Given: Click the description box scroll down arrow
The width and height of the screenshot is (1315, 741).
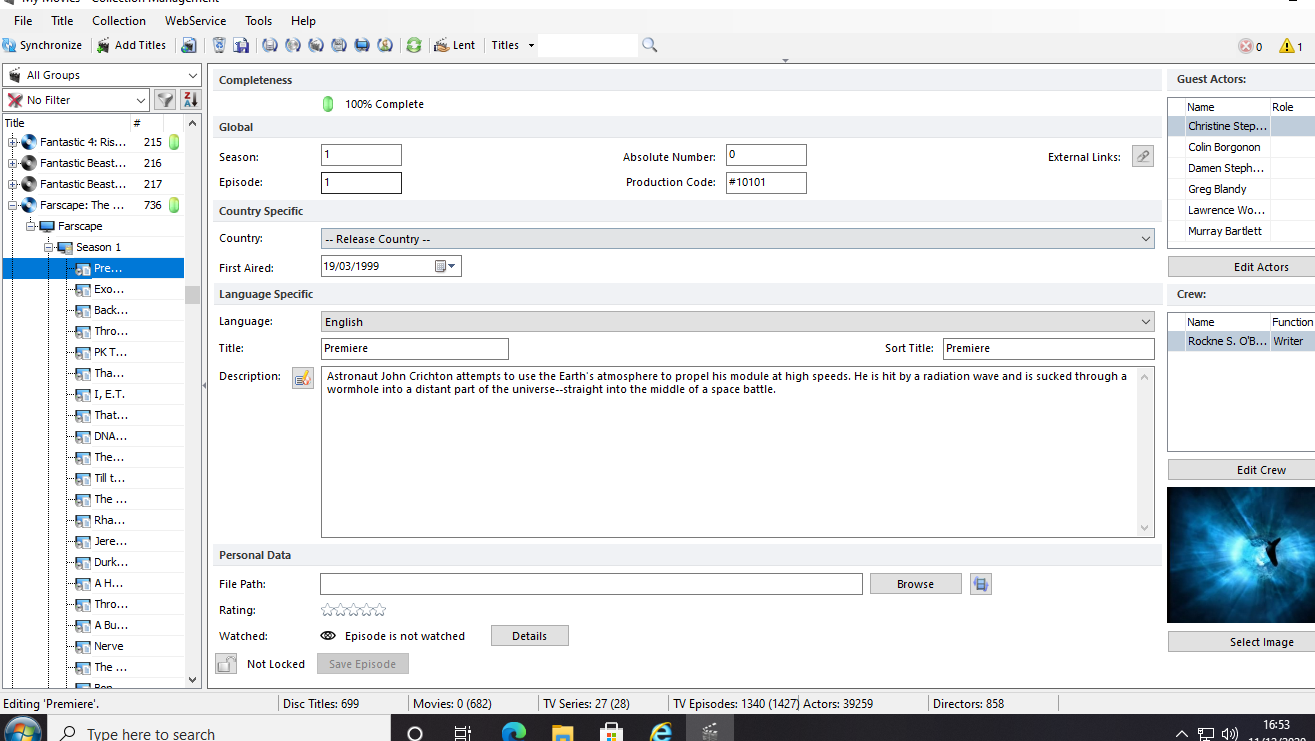Looking at the screenshot, I should click(x=1145, y=528).
